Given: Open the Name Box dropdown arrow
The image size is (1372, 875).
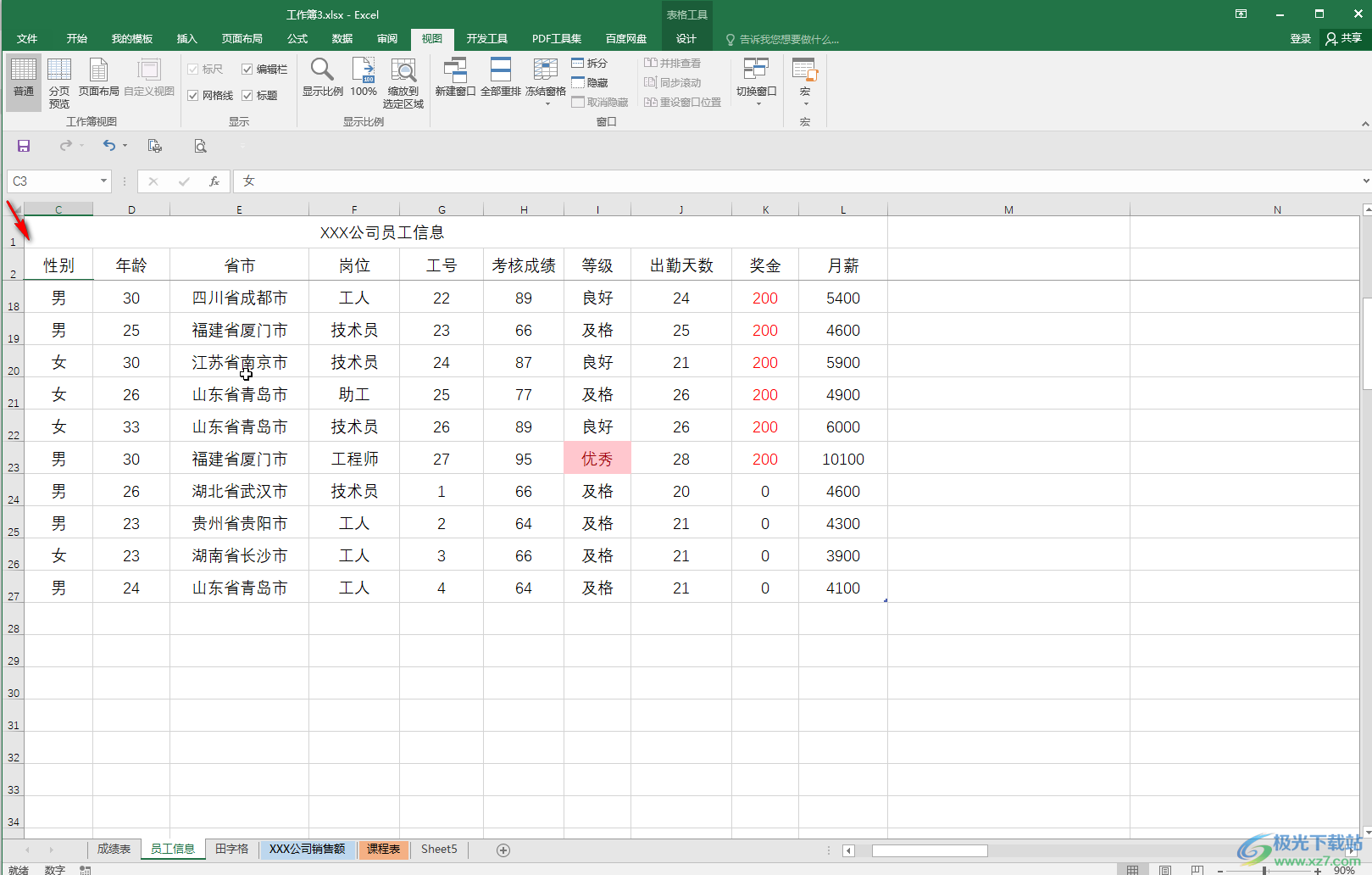Looking at the screenshot, I should pyautogui.click(x=103, y=181).
